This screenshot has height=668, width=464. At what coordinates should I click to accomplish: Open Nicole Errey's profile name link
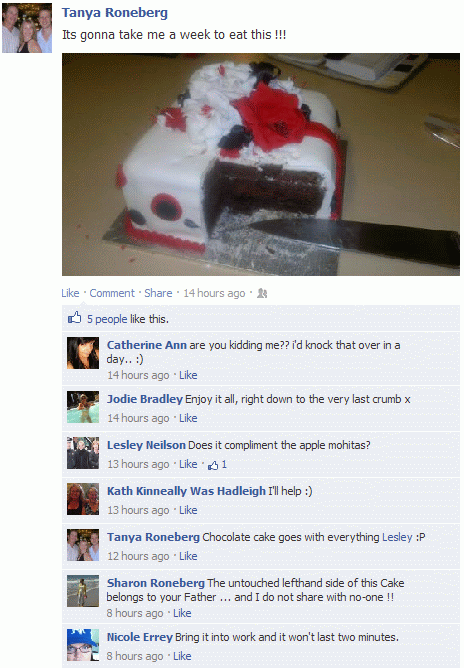(140, 637)
